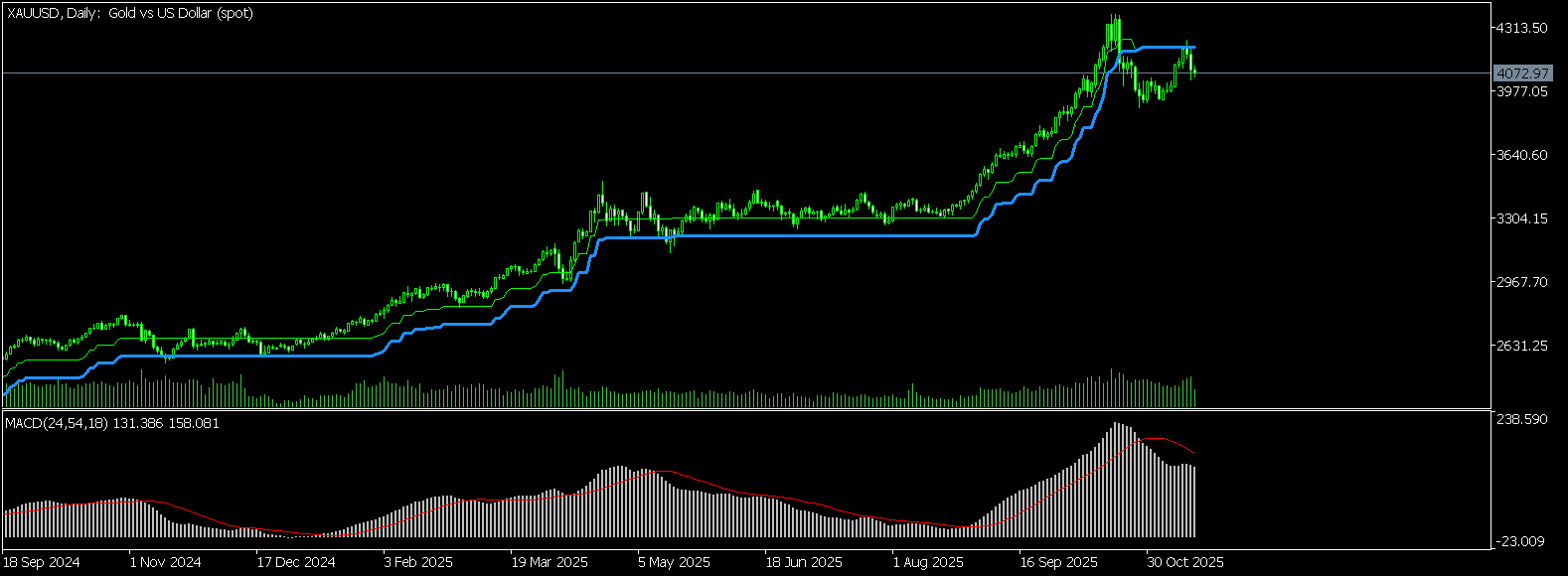Select the current price label 4072.97
Screen dimensions: 1568x576
(1522, 73)
